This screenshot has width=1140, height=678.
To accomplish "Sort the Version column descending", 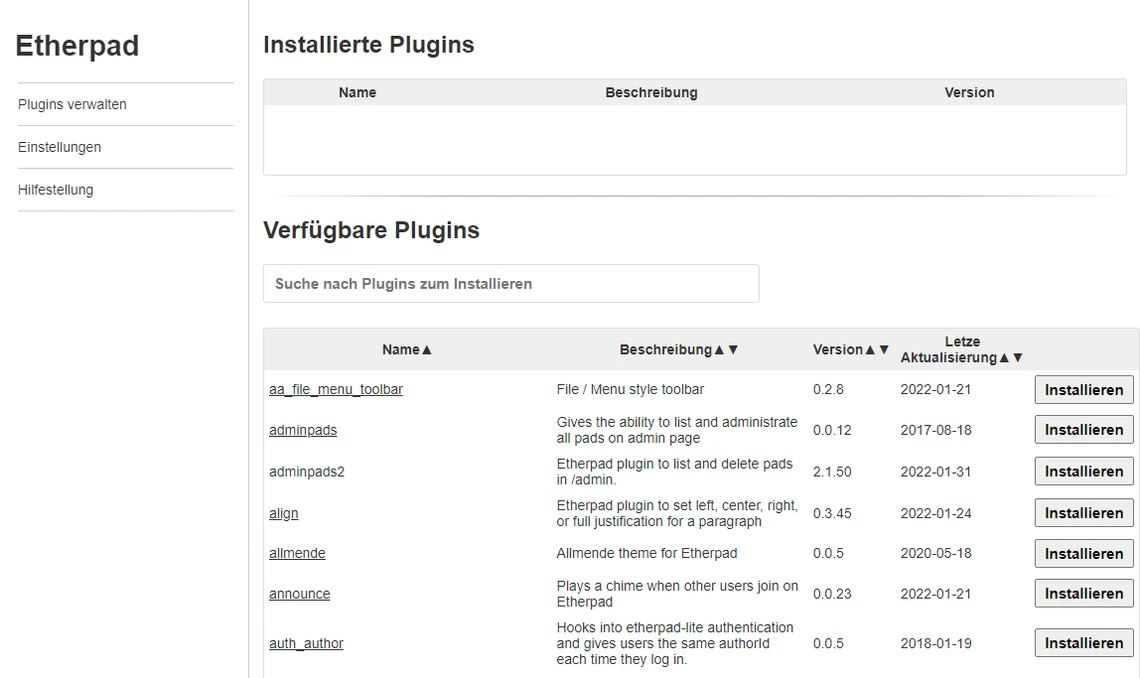I will coord(883,349).
